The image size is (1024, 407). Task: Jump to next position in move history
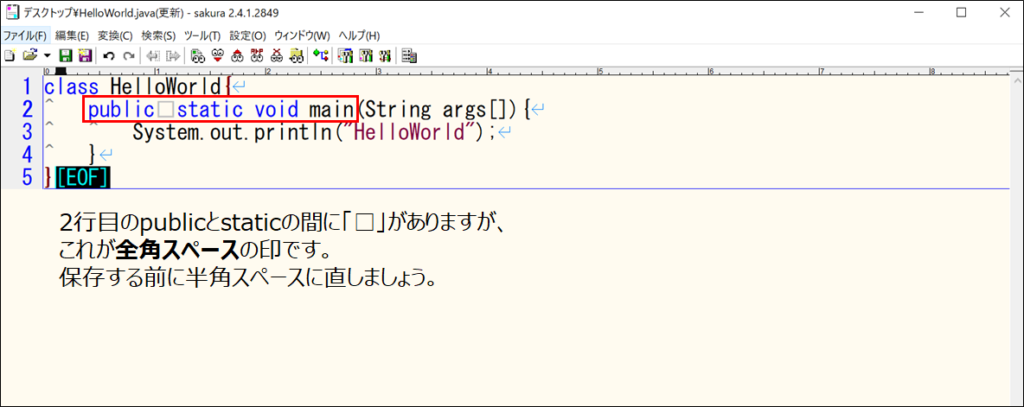point(172,56)
